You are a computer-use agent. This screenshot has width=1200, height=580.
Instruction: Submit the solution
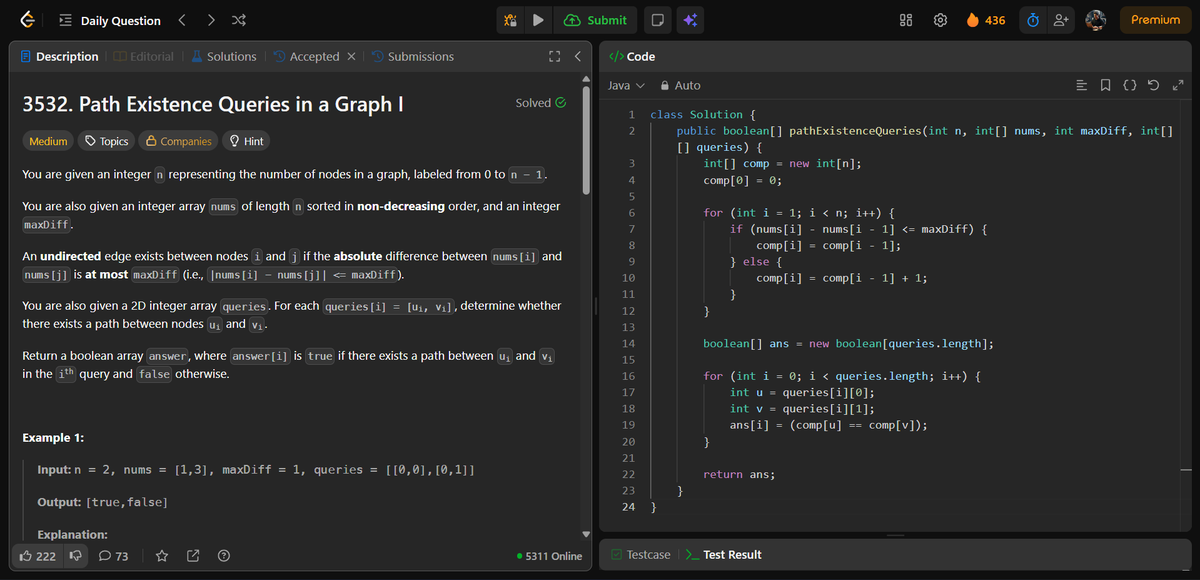(x=596, y=20)
